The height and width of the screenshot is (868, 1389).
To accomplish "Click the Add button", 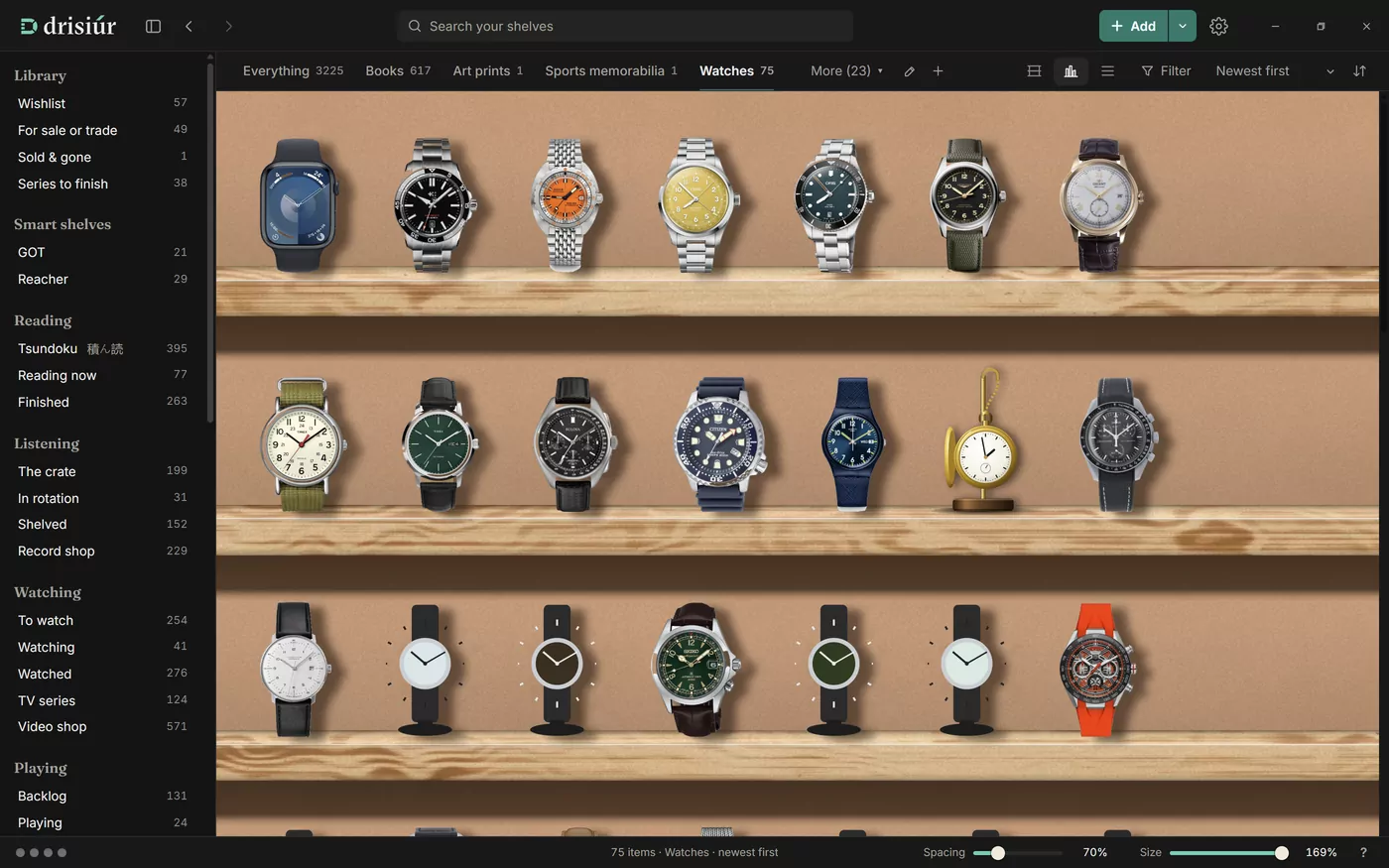I will tap(1133, 26).
